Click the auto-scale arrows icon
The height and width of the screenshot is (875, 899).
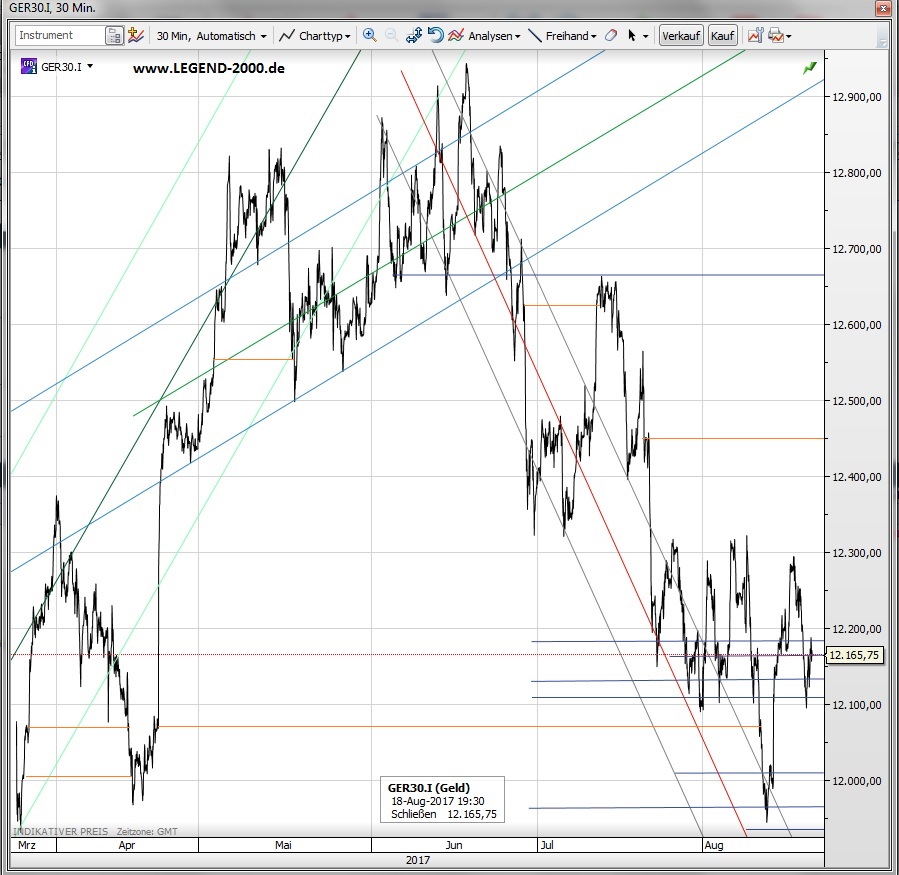(414, 36)
